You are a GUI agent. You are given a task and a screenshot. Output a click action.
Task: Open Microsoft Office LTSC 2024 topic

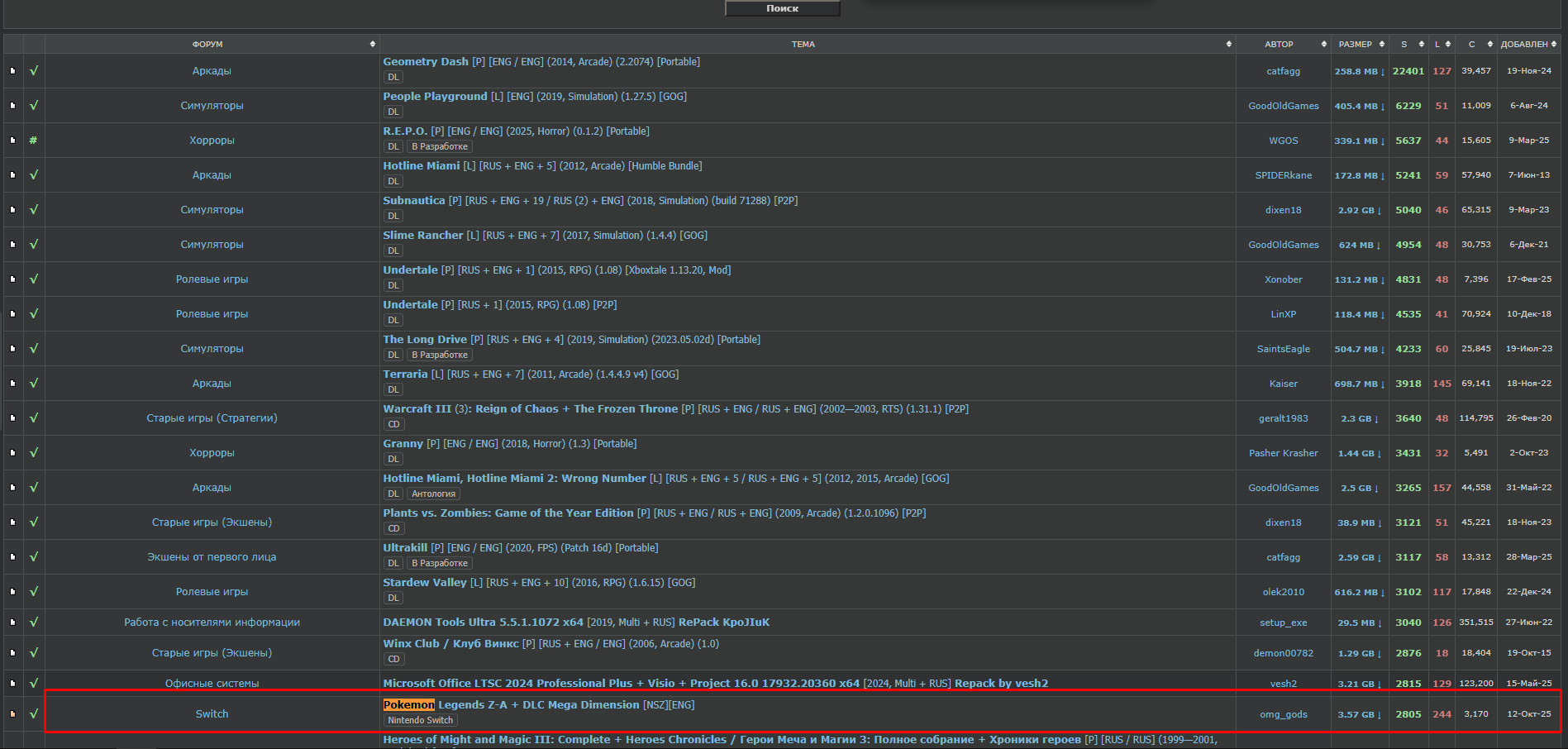click(x=715, y=684)
